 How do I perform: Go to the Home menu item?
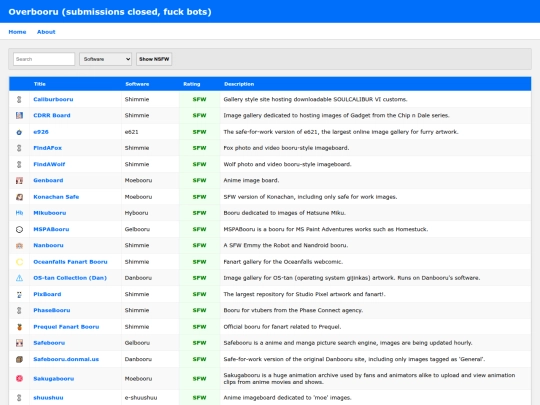click(x=17, y=32)
